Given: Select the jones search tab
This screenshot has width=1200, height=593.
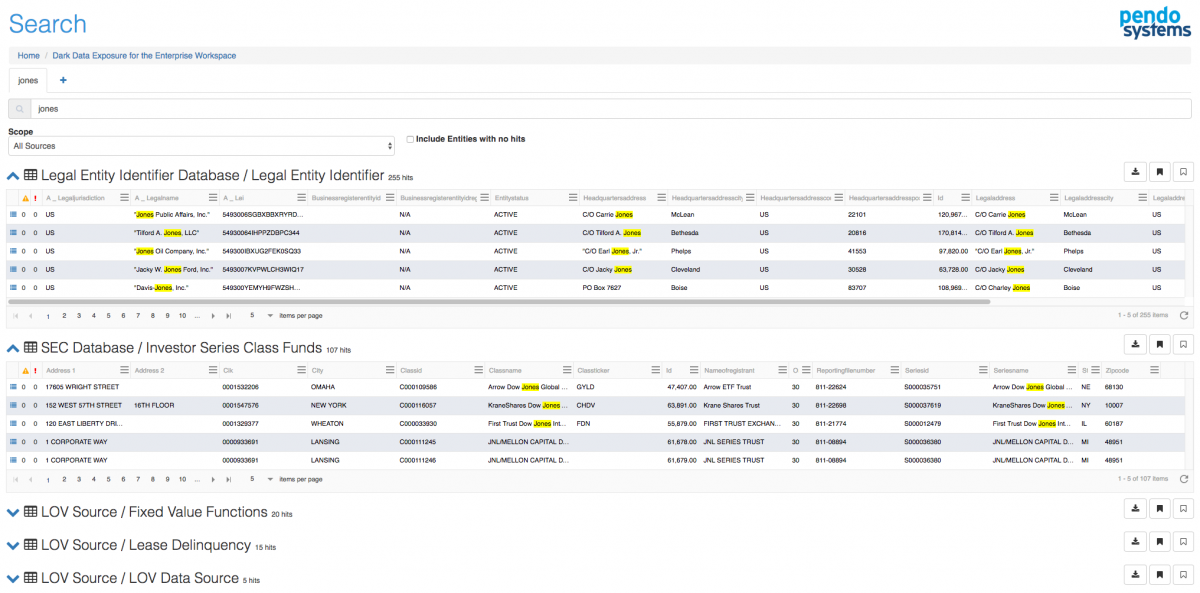Looking at the screenshot, I should pos(28,80).
